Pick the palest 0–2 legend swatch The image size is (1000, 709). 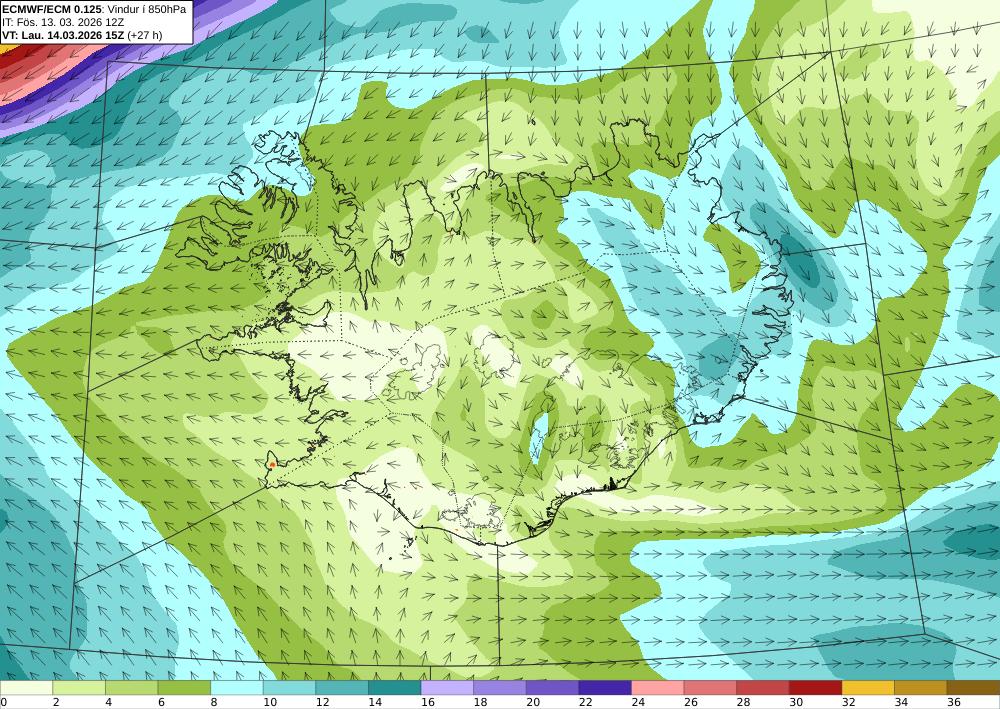tap(26, 688)
